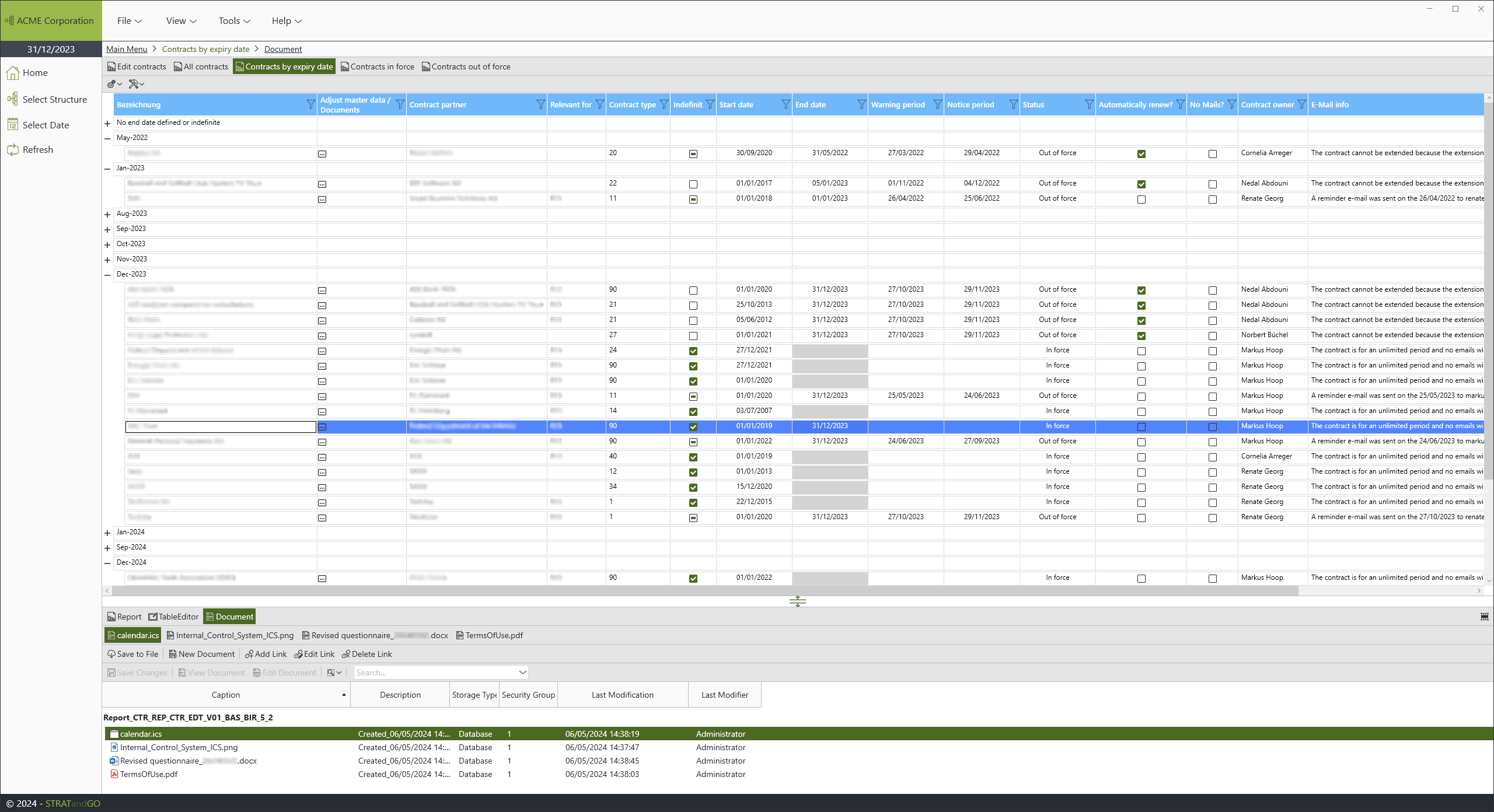Screen dimensions: 1494x812
Task: Click the panel splitter icon above Report tab
Action: click(798, 601)
